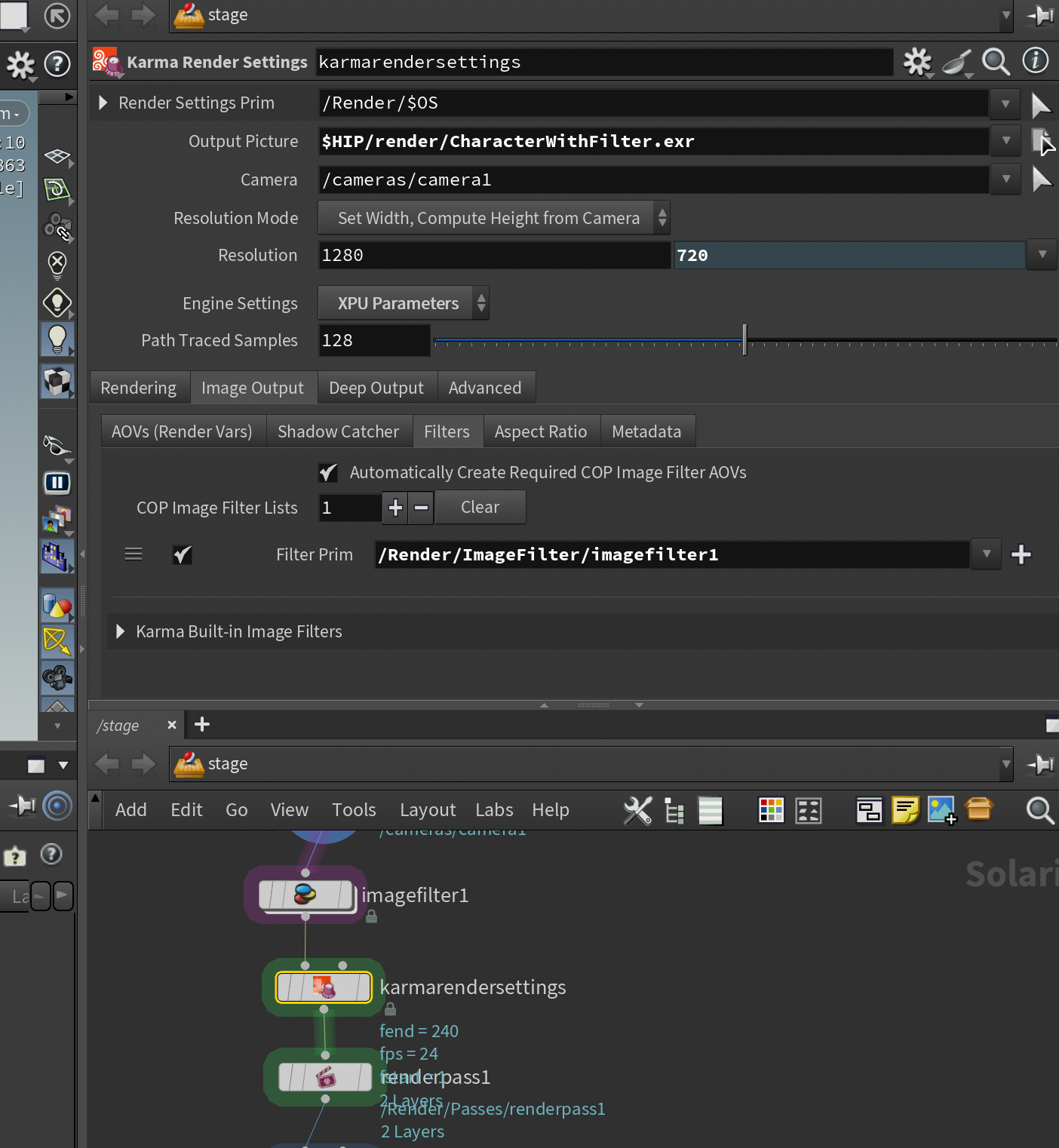This screenshot has width=1059, height=1148.
Task: Click the construction plane spiral icon in viewport sidebar
Action: point(57,190)
